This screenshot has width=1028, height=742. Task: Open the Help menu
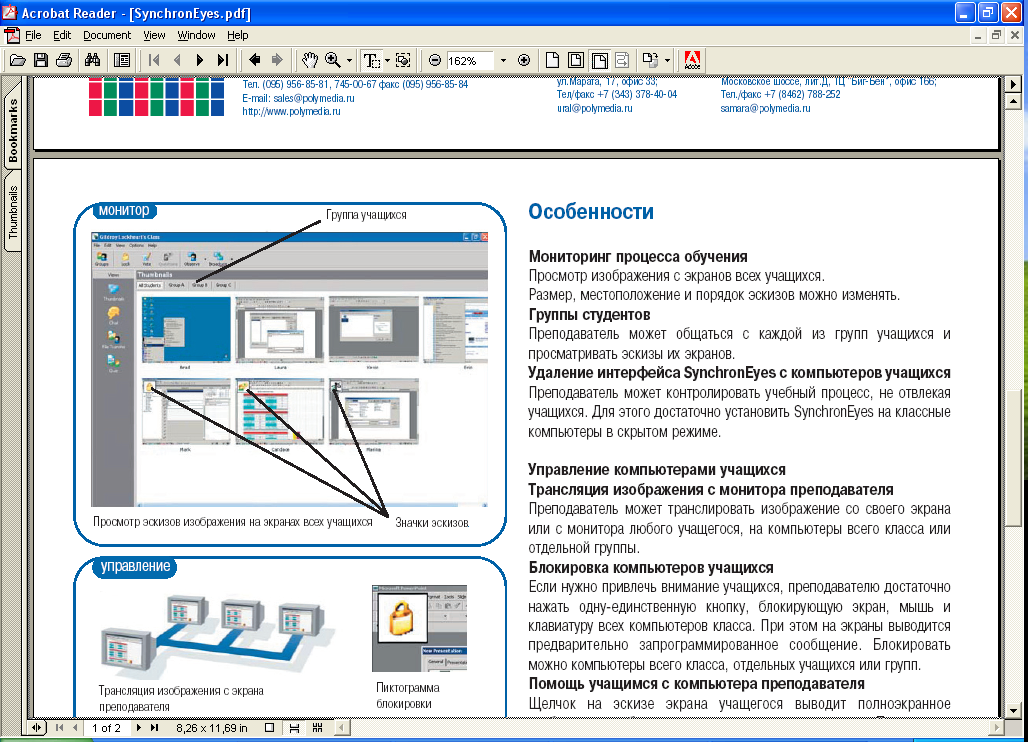237,35
